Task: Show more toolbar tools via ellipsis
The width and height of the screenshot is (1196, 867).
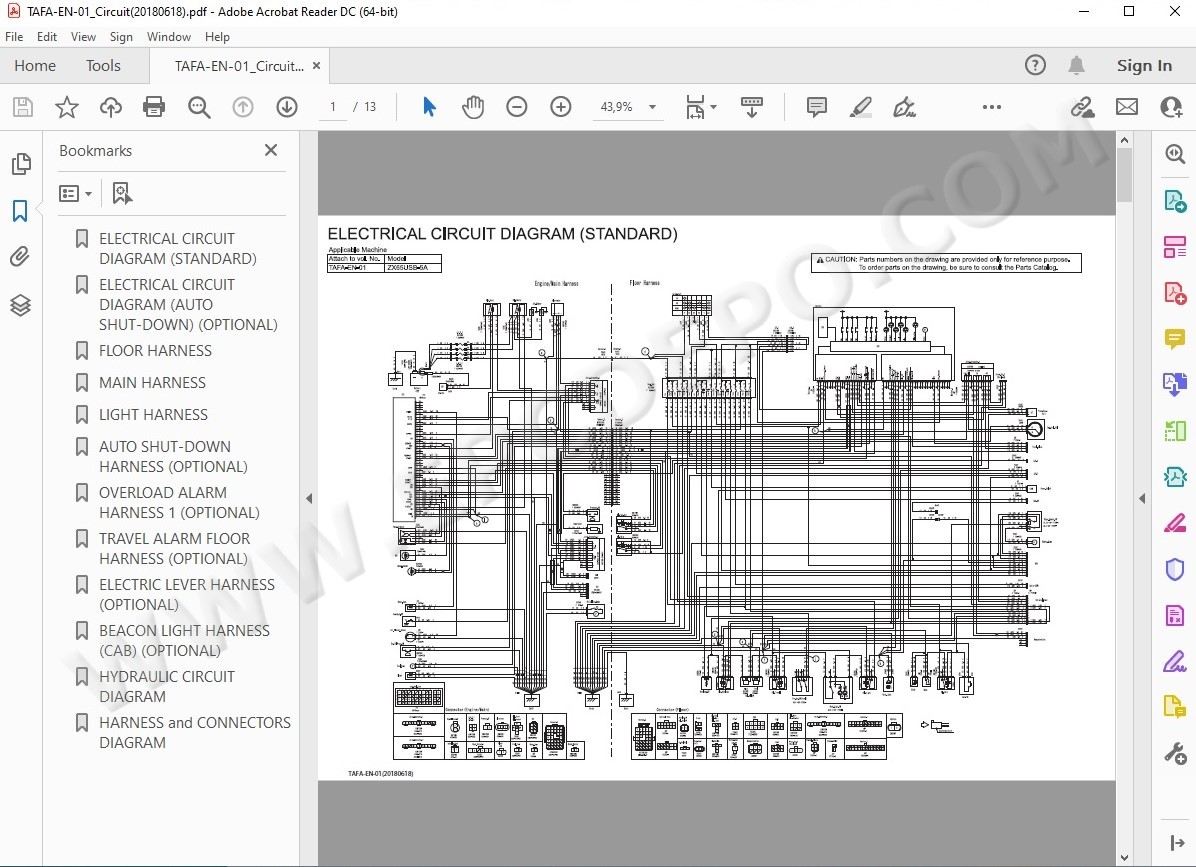Action: (x=992, y=107)
